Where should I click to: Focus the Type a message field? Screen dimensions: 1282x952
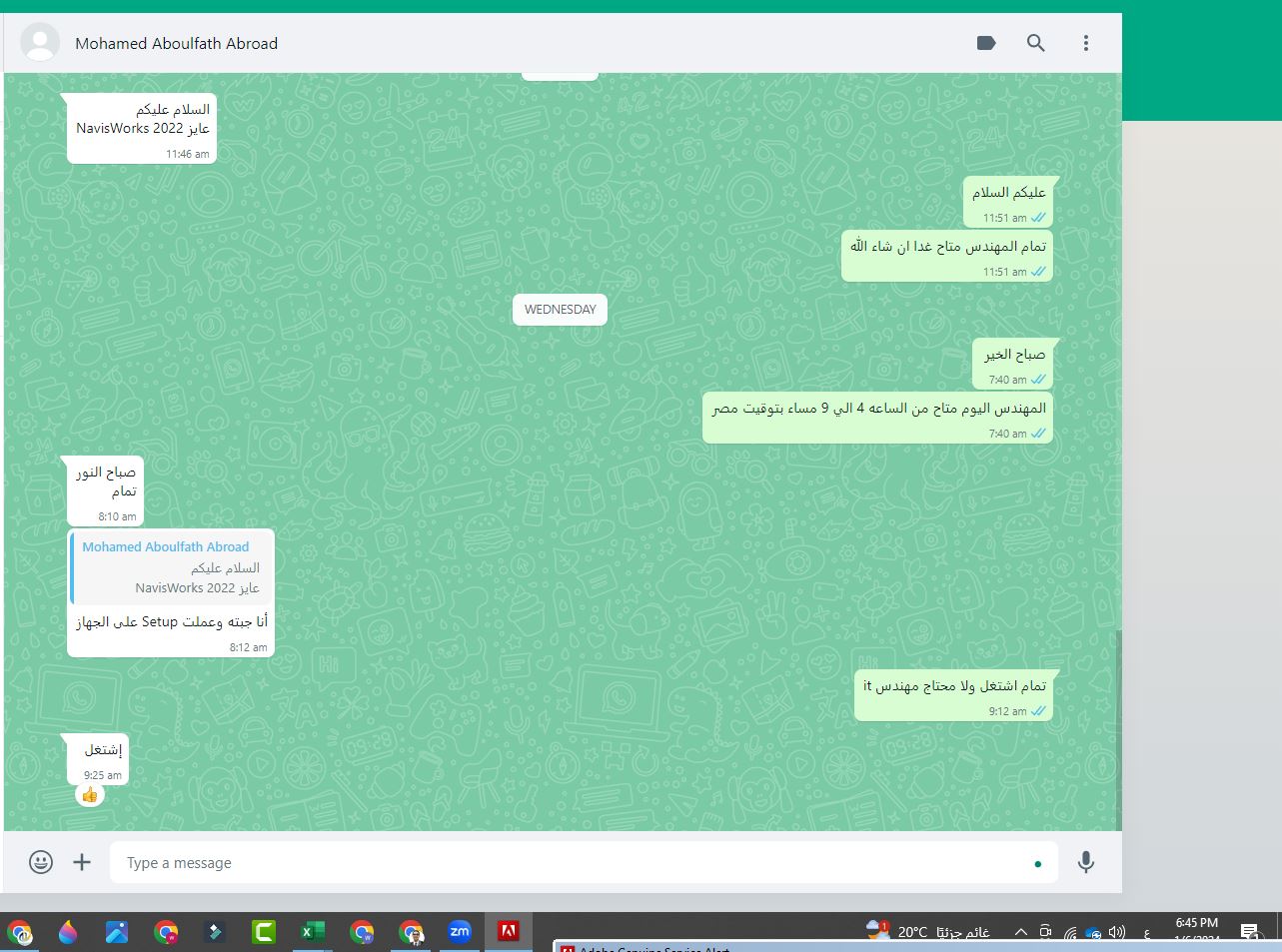(x=584, y=862)
